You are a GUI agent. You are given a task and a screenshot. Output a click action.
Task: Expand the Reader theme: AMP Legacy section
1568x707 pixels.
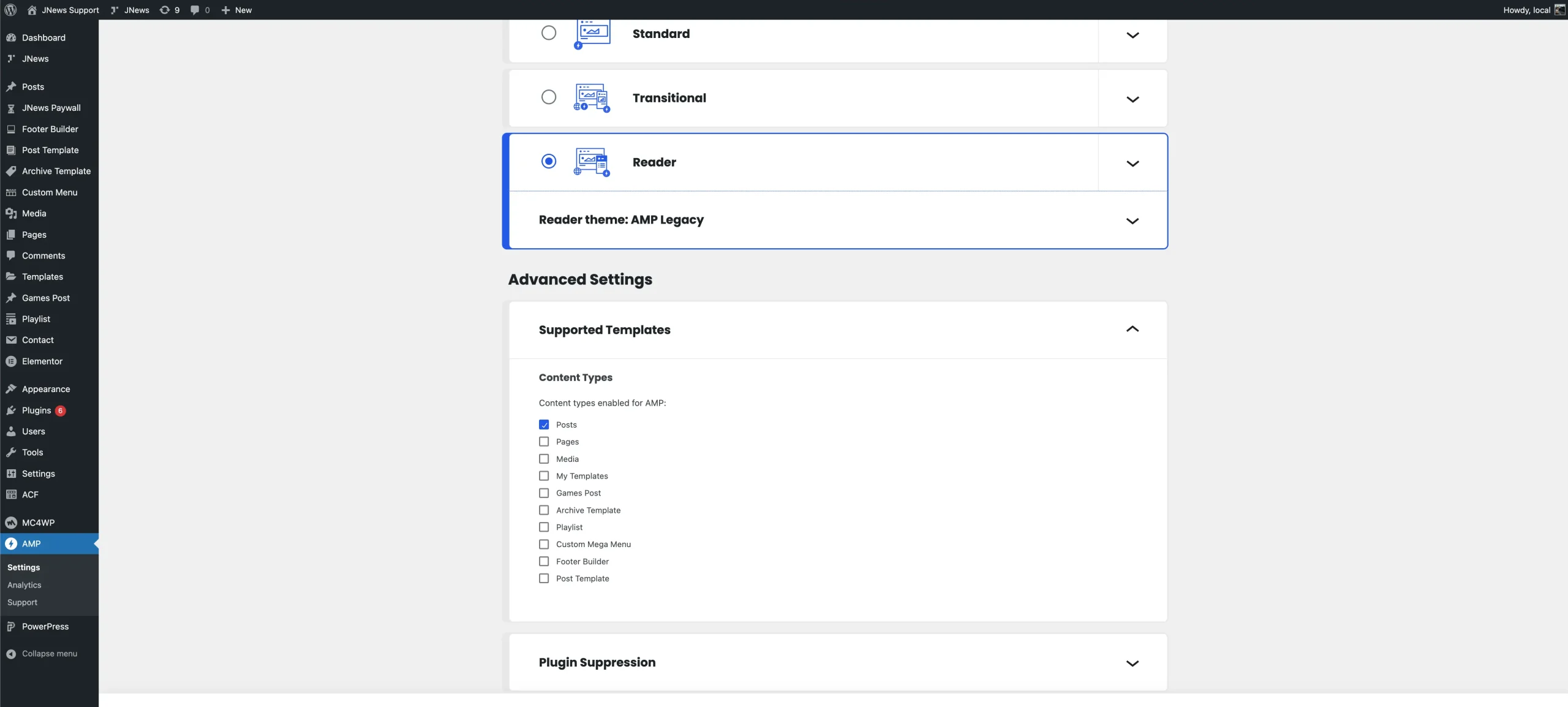1132,221
